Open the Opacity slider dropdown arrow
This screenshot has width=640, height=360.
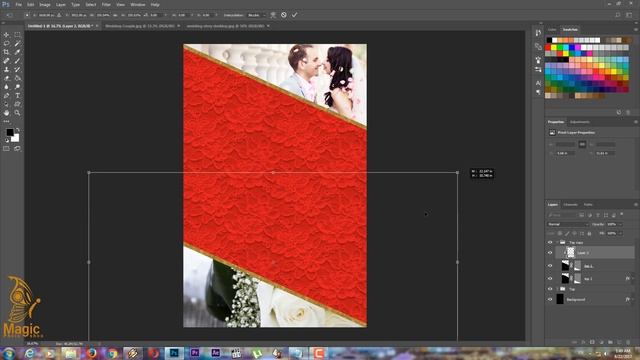coord(620,224)
